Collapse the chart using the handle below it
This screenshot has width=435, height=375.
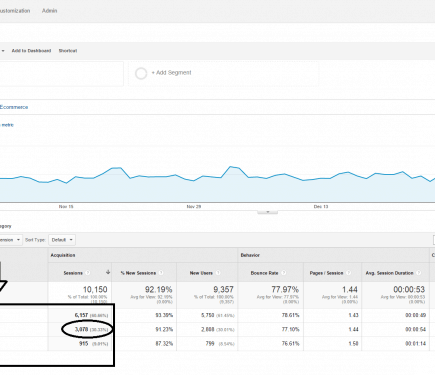click(x=267, y=212)
